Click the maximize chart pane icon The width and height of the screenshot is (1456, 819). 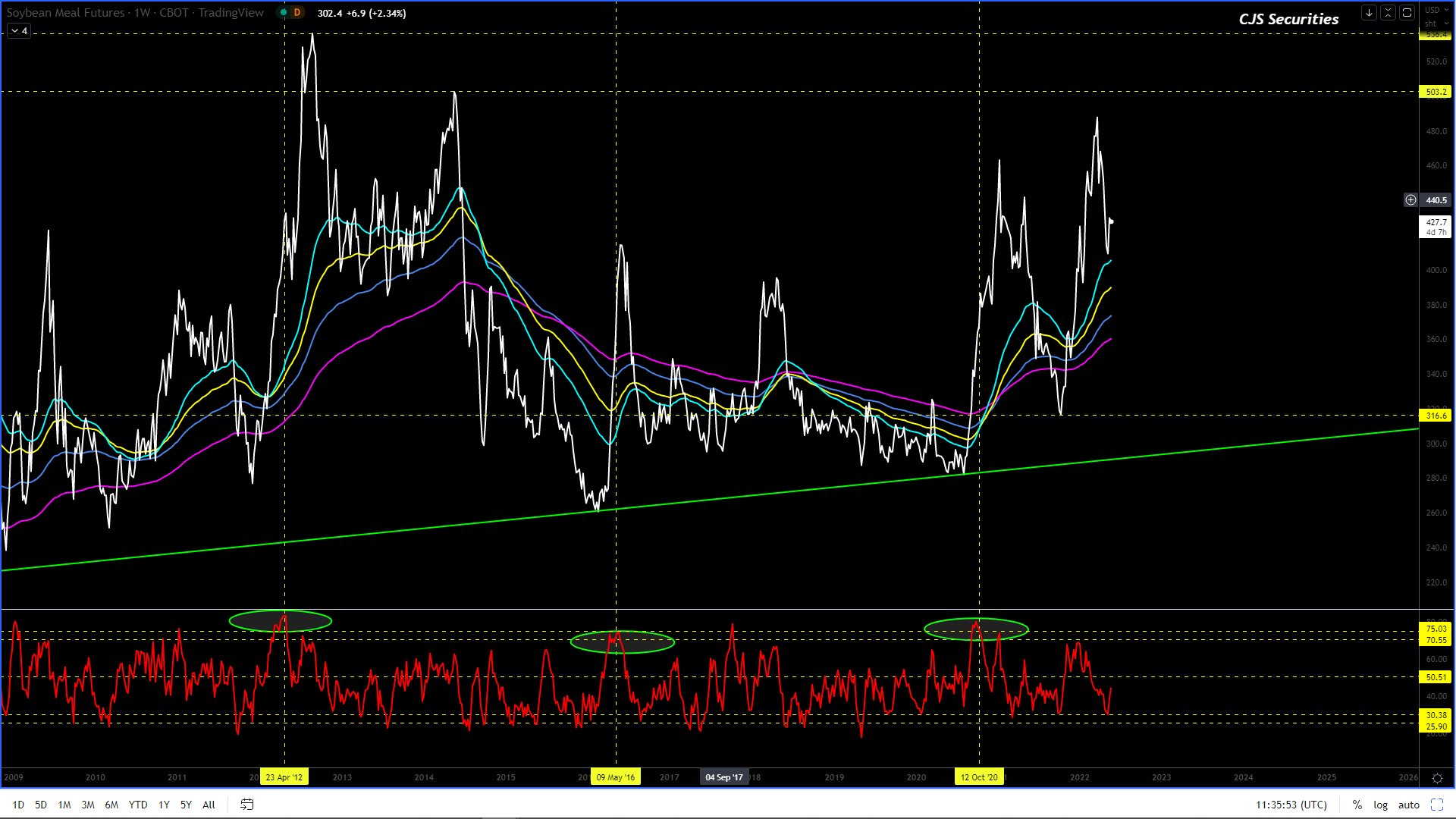[x=1407, y=12]
